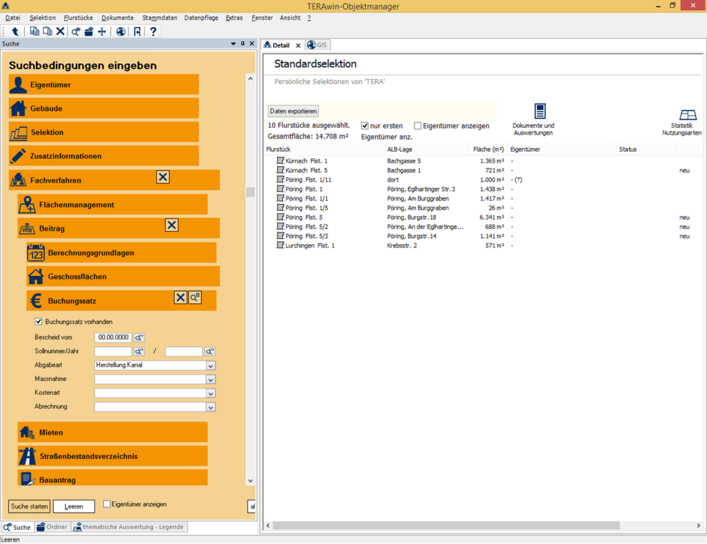This screenshot has height=544, width=707.
Task: Click the Suche starten button
Action: pyautogui.click(x=29, y=507)
